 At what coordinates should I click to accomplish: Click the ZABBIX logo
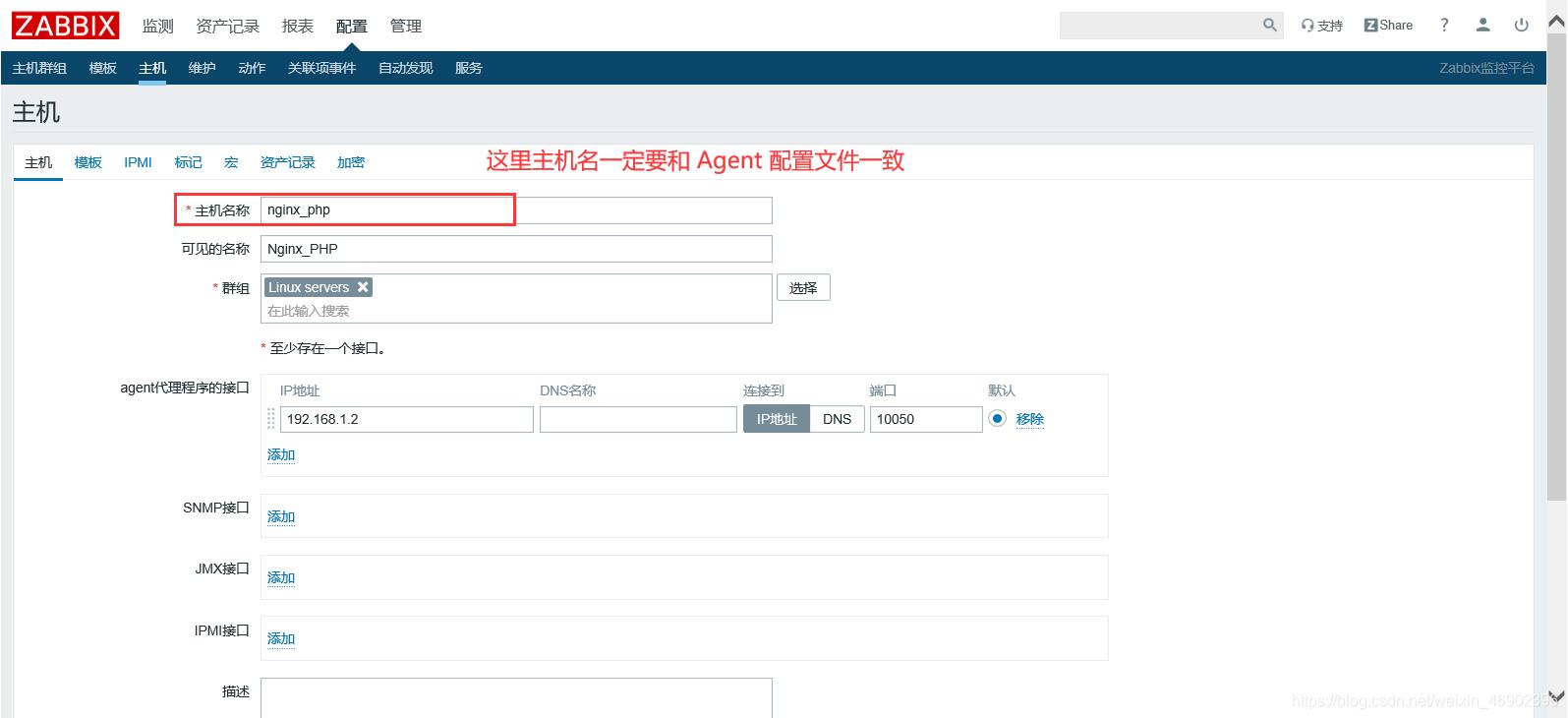click(66, 26)
